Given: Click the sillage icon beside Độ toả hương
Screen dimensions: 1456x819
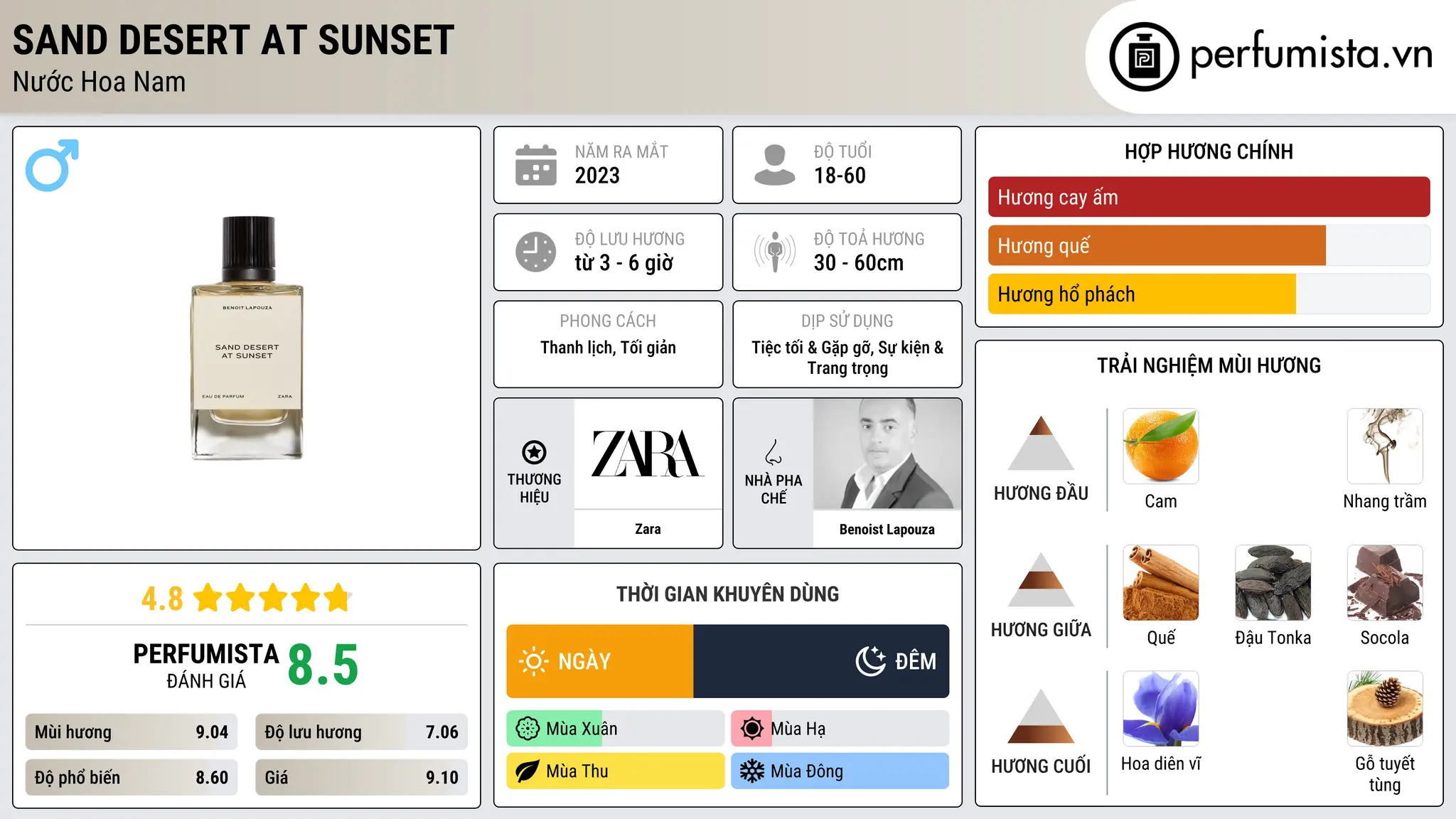Looking at the screenshot, I should click(775, 252).
